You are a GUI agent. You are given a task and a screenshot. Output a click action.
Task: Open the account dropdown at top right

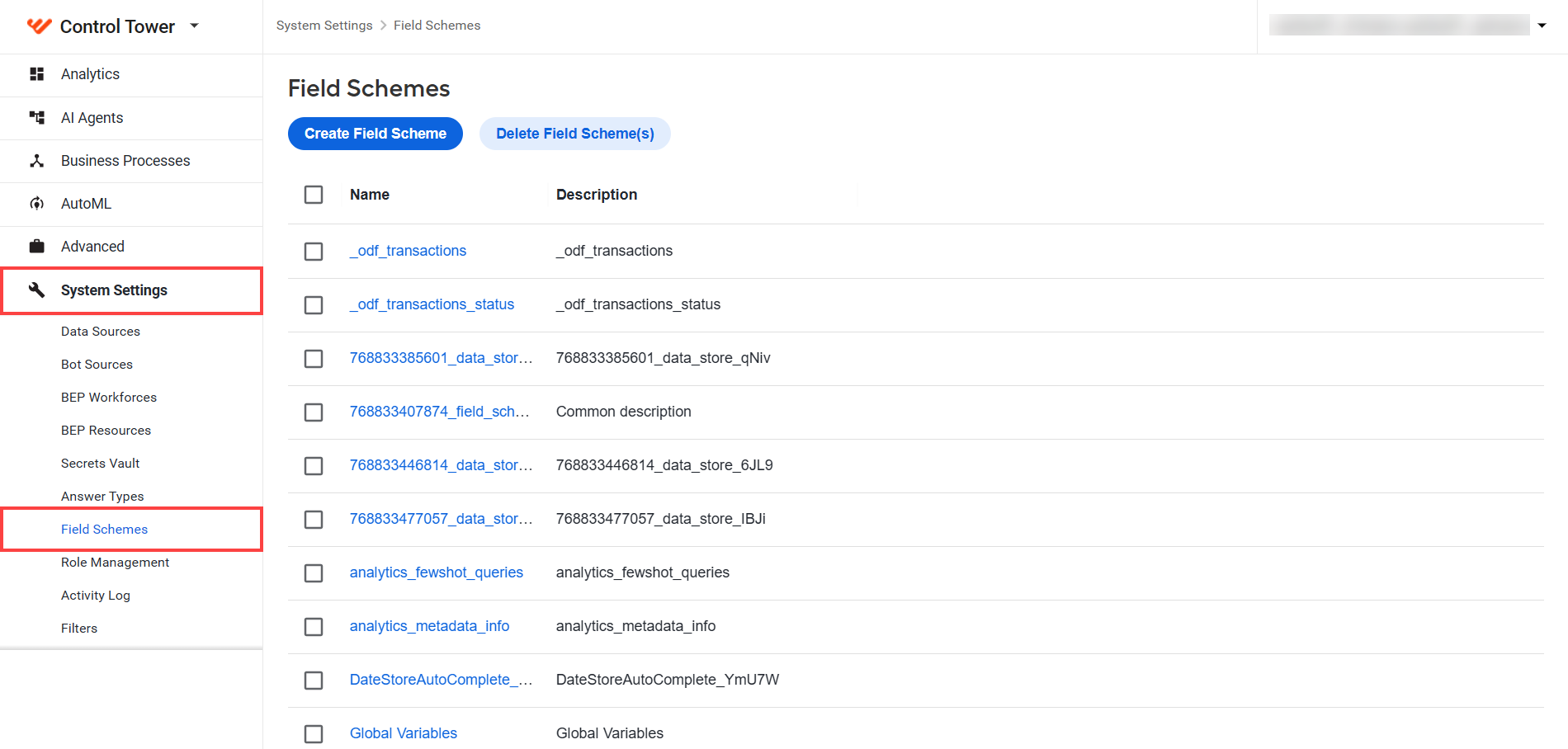1542,26
